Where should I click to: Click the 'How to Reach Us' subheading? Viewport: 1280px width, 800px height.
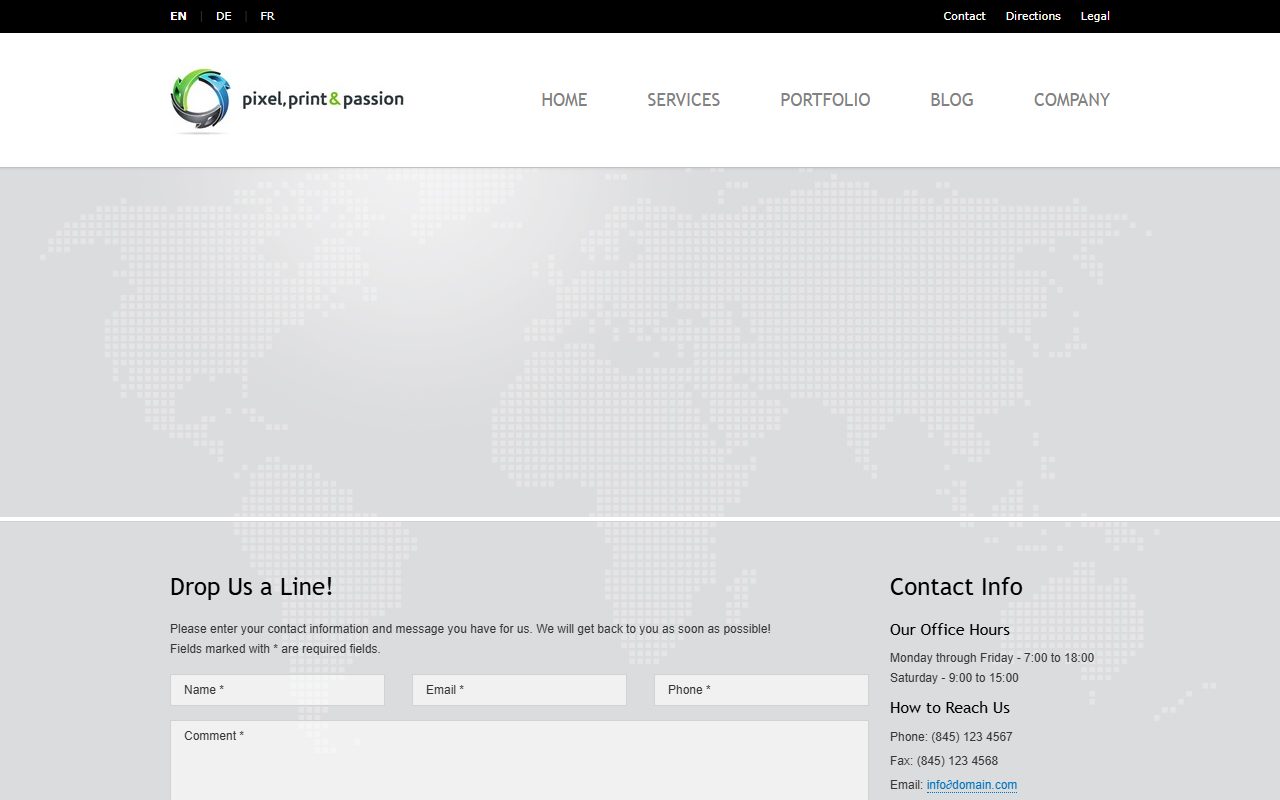950,708
